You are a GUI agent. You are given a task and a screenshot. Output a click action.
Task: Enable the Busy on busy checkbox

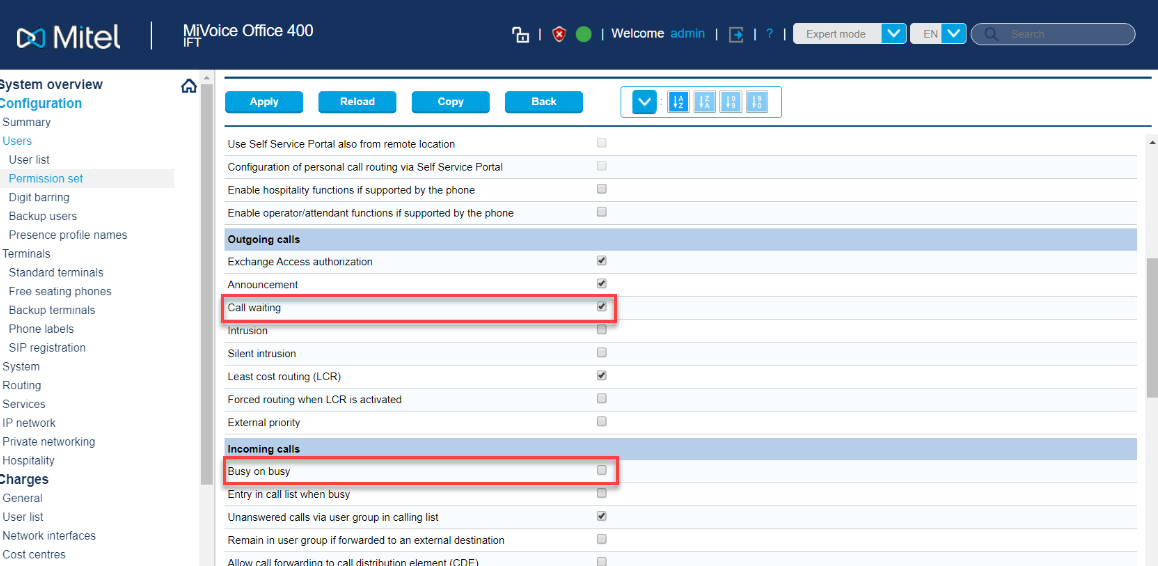(x=602, y=470)
